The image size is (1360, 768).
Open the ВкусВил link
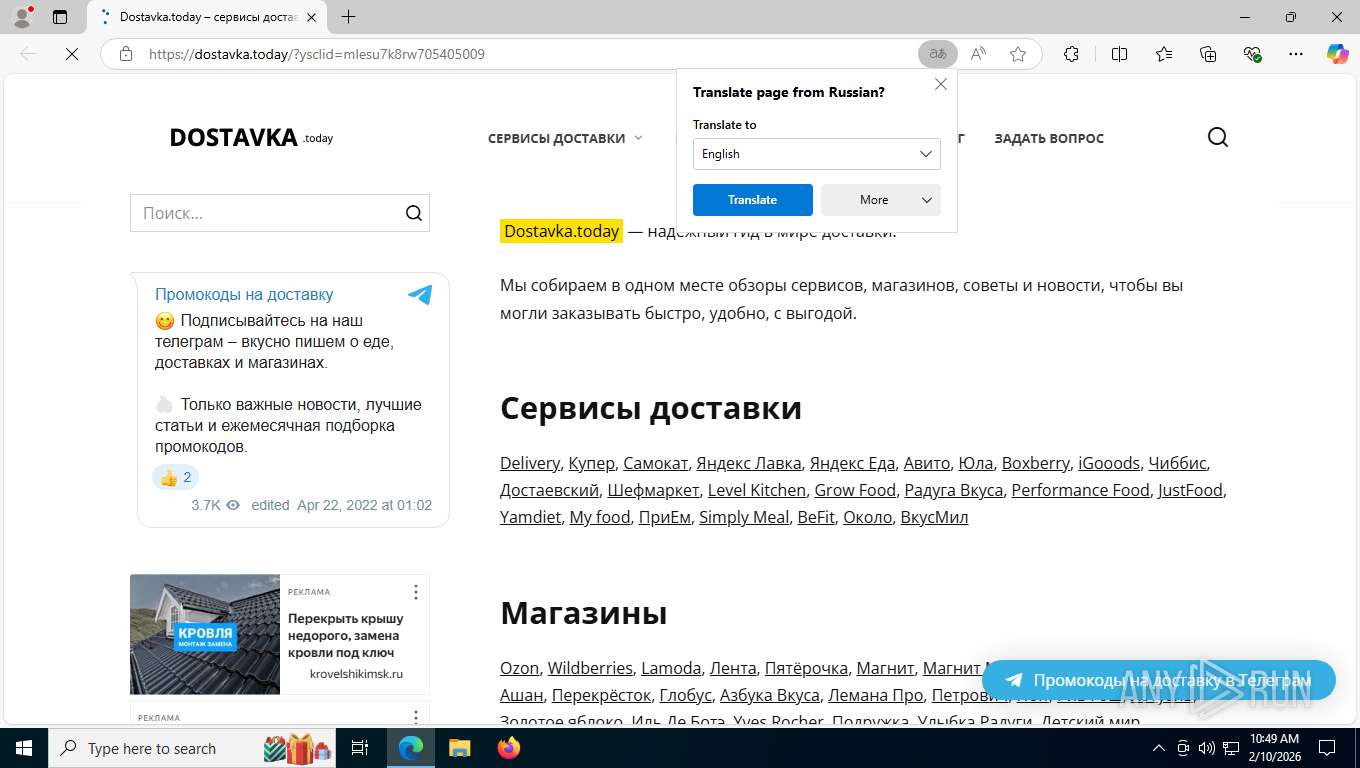pos(934,517)
